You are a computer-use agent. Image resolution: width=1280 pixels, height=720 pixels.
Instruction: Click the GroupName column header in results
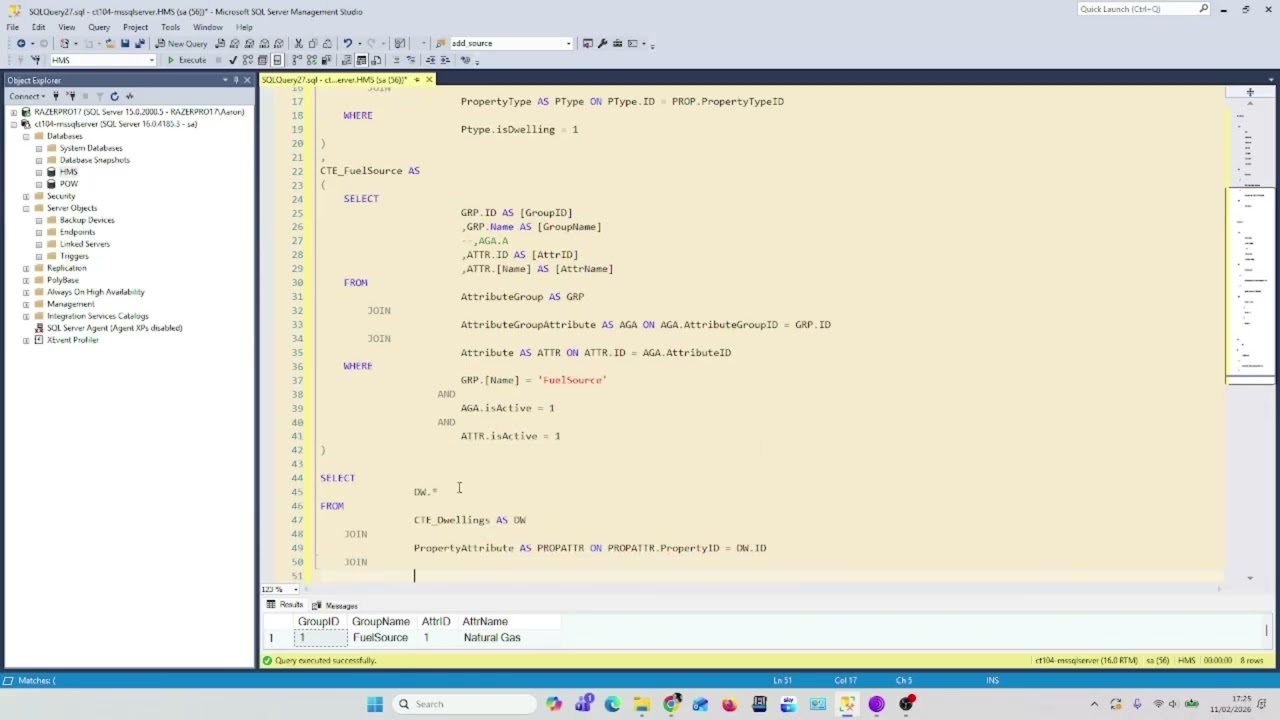point(380,622)
